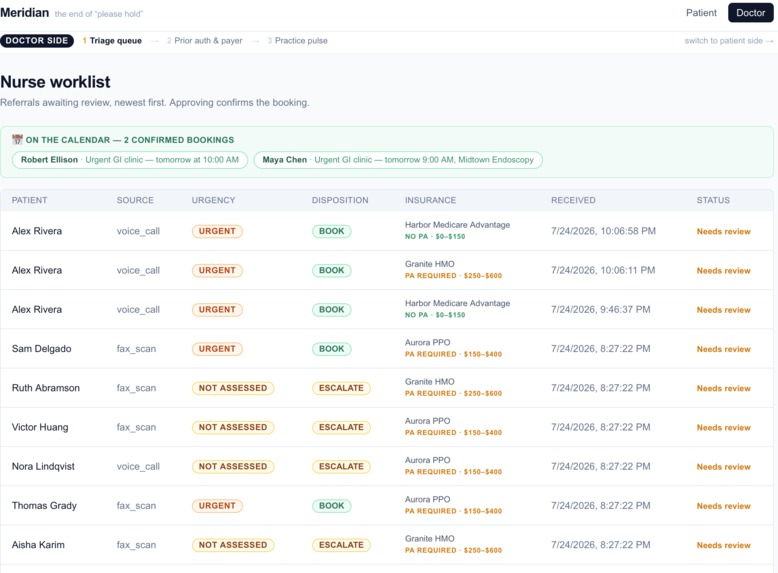Image resolution: width=778 pixels, height=573 pixels.
Task: Sort by the Urgency column header
Action: [x=213, y=200]
